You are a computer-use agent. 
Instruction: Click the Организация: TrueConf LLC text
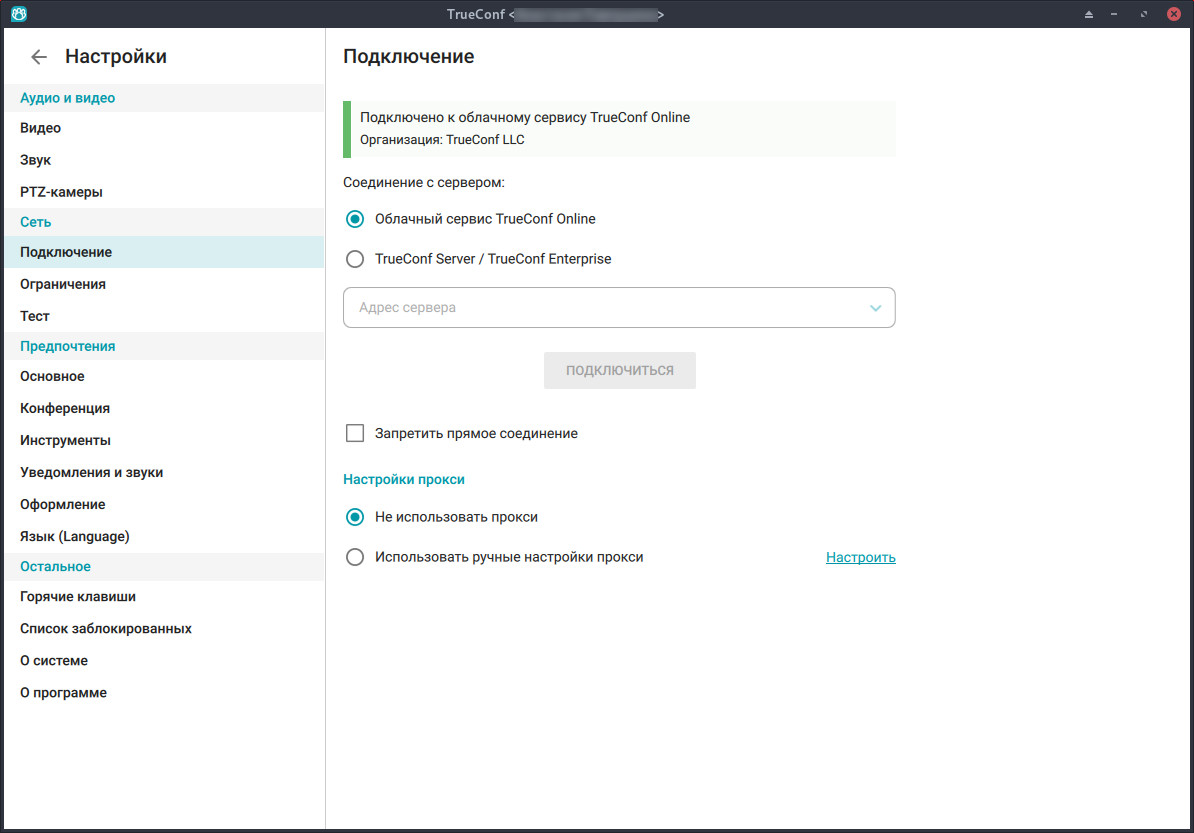(x=442, y=140)
